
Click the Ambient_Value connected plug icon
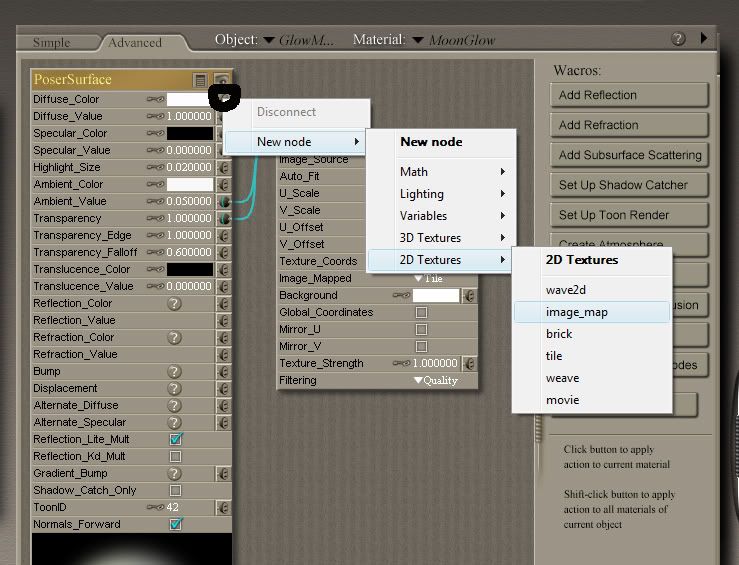pos(223,201)
